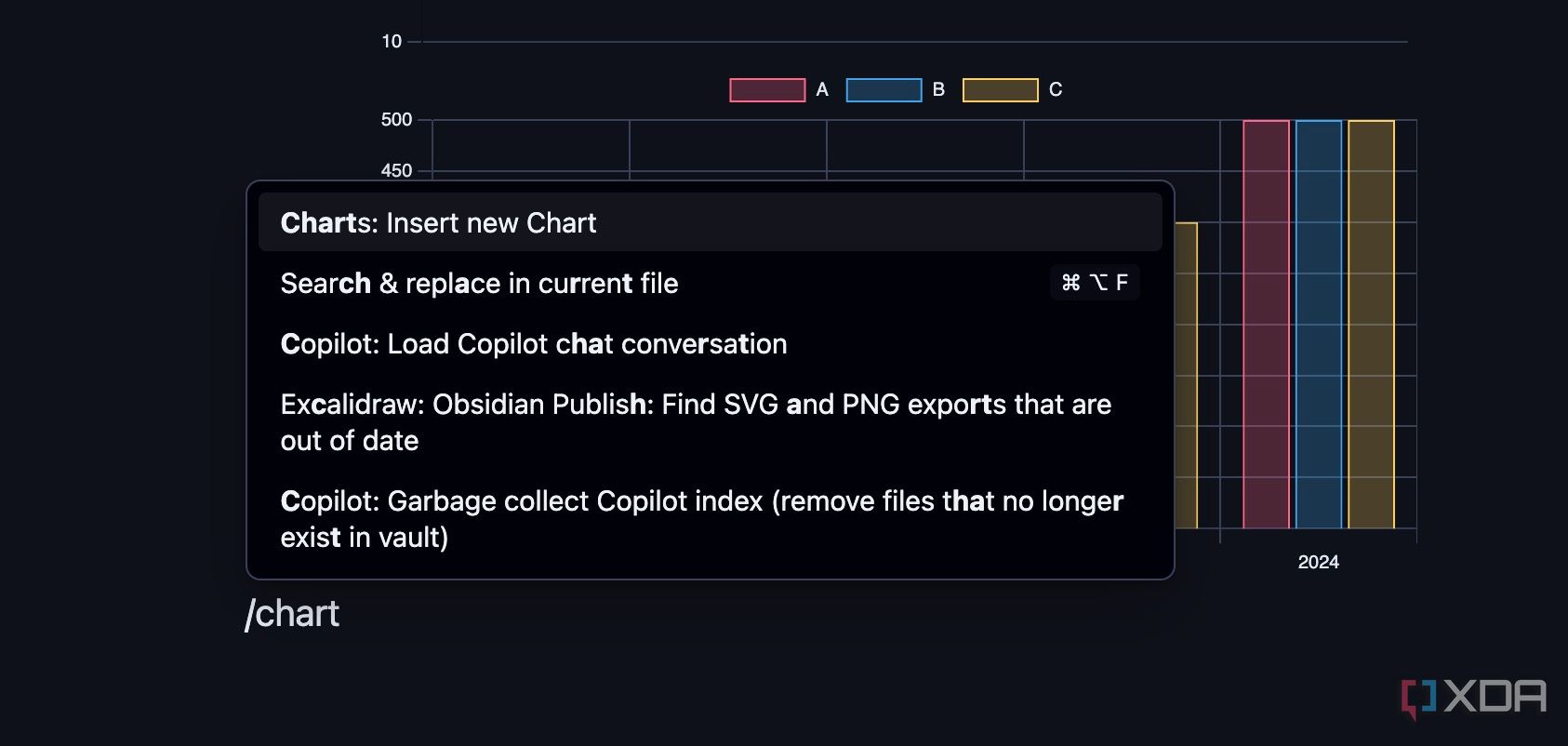Select Search & replace in current file
Viewport: 1568px width, 746px height.
(479, 284)
